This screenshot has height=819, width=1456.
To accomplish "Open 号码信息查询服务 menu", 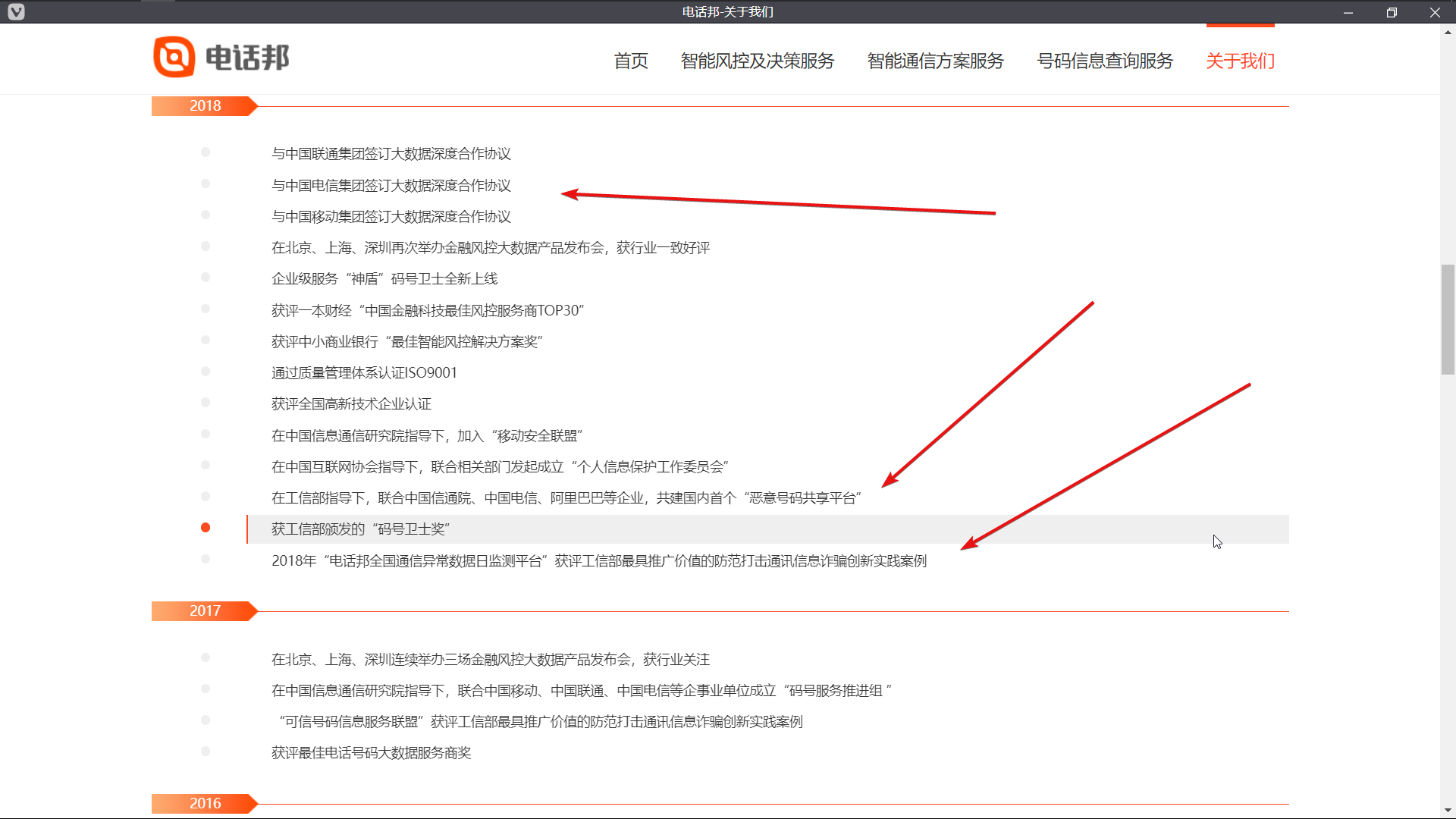I will [1105, 61].
